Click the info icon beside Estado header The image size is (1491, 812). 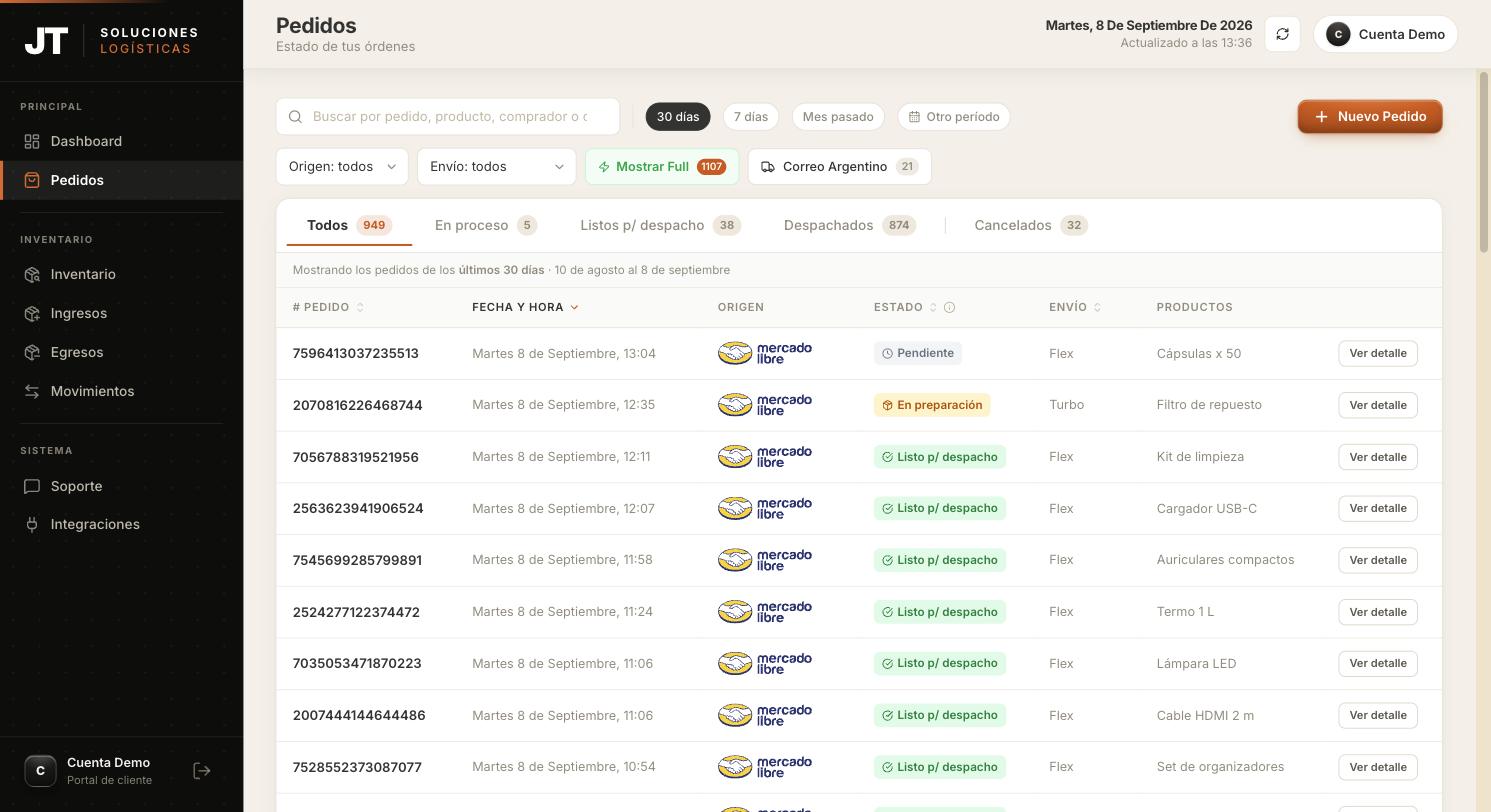(950, 307)
